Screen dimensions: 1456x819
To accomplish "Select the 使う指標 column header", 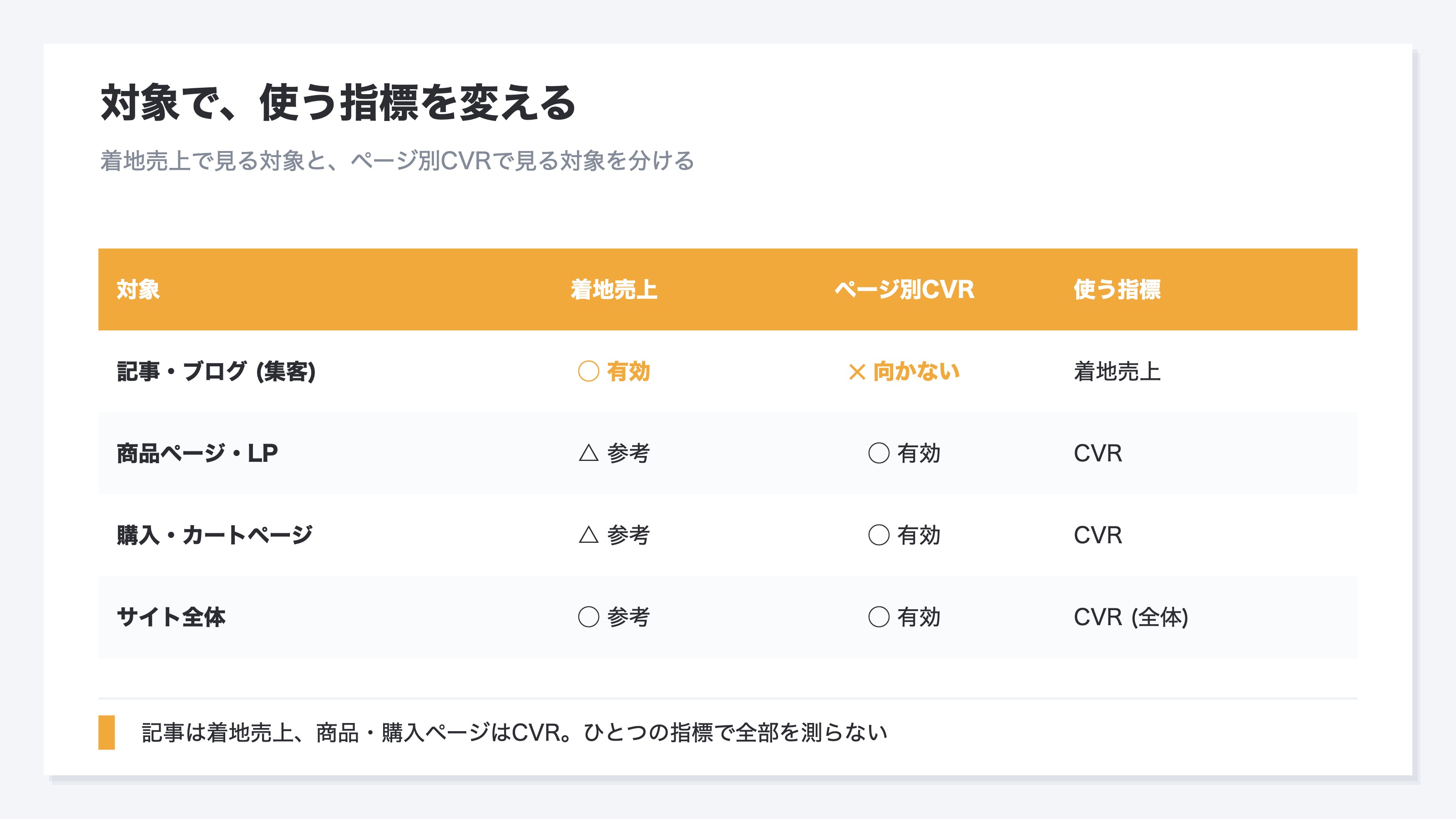I will pyautogui.click(x=1117, y=289).
